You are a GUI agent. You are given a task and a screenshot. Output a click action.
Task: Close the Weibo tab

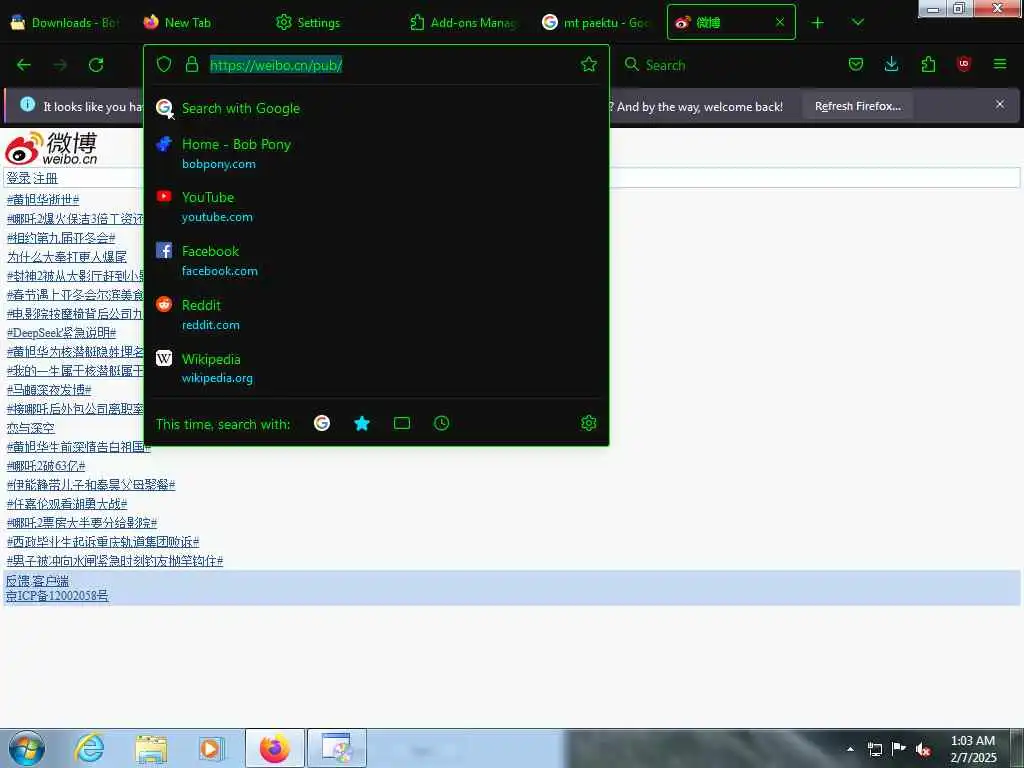tap(780, 22)
